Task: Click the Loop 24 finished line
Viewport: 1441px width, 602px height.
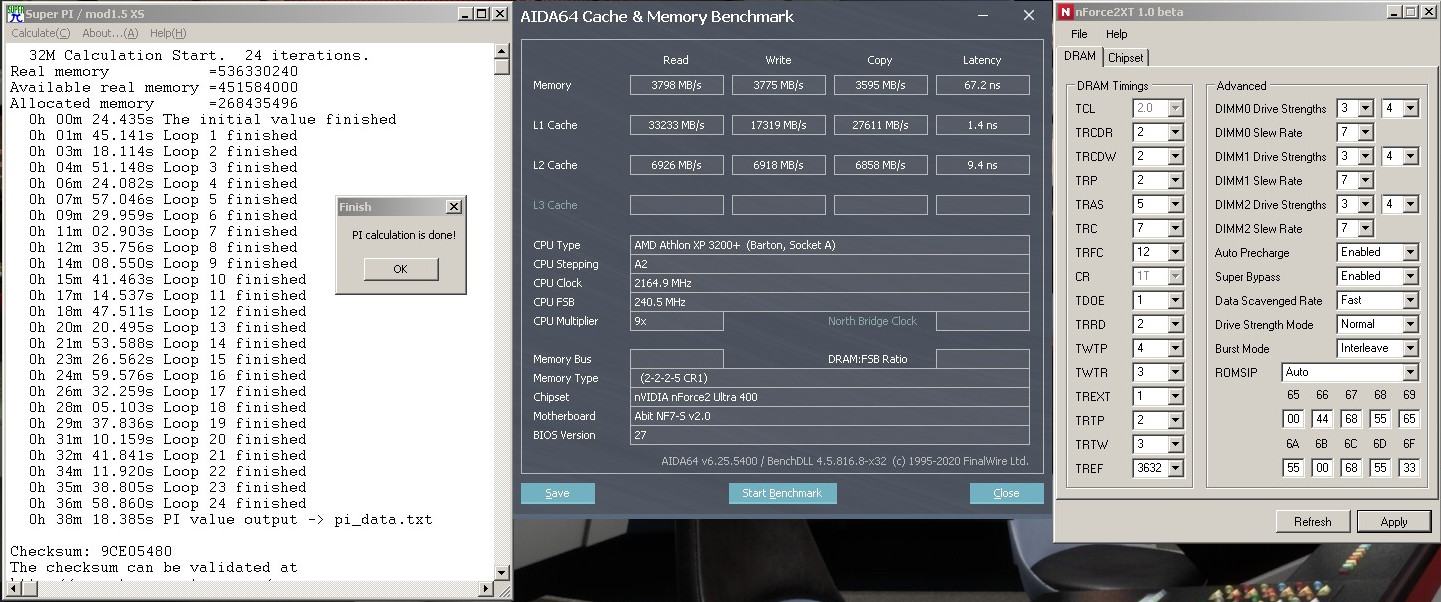Action: tap(167, 503)
